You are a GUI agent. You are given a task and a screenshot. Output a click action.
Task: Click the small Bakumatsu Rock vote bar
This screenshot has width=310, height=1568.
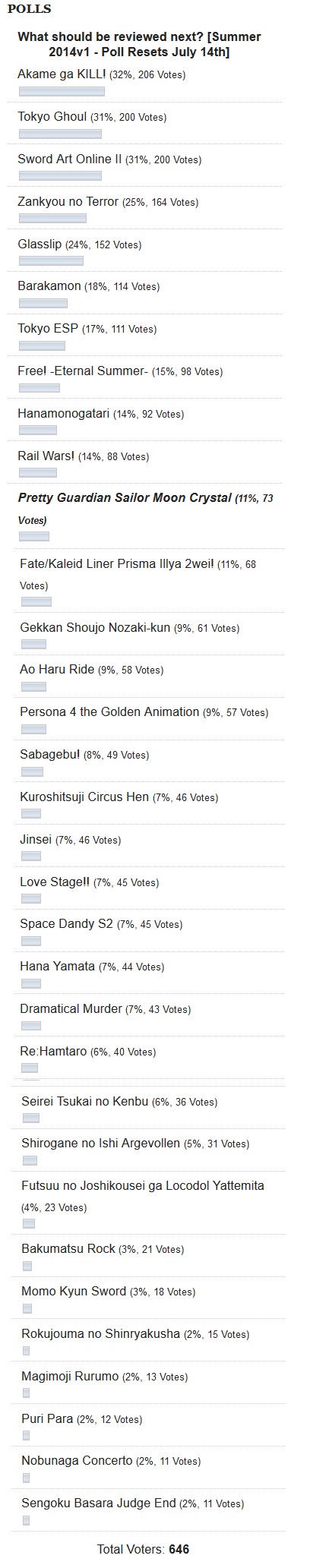[x=27, y=1266]
